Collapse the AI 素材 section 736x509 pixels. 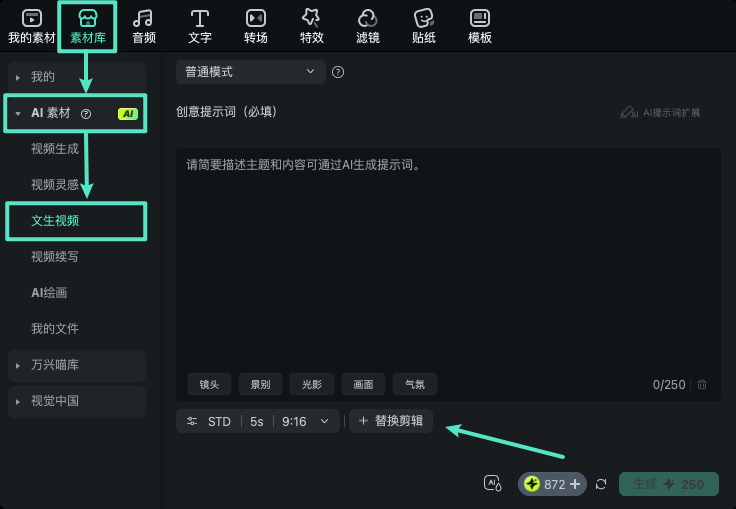pos(18,114)
